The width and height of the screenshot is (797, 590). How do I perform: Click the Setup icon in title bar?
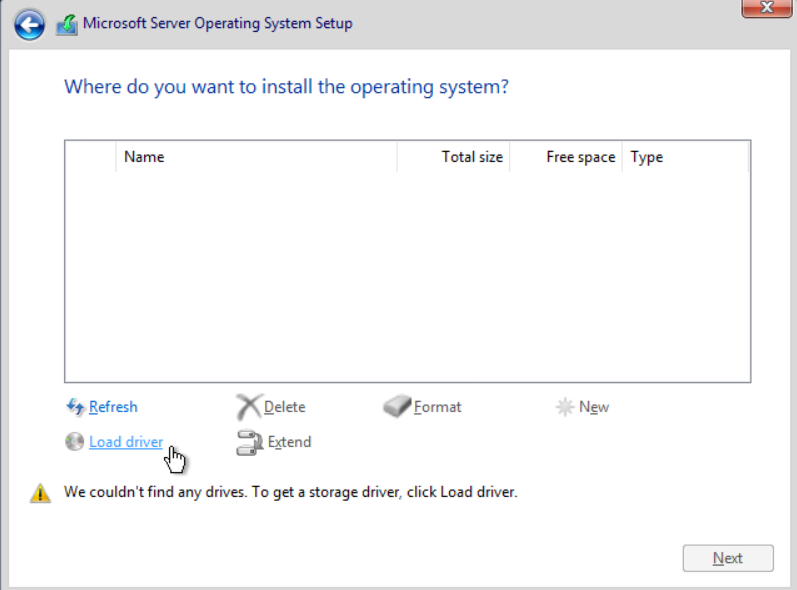(x=67, y=24)
